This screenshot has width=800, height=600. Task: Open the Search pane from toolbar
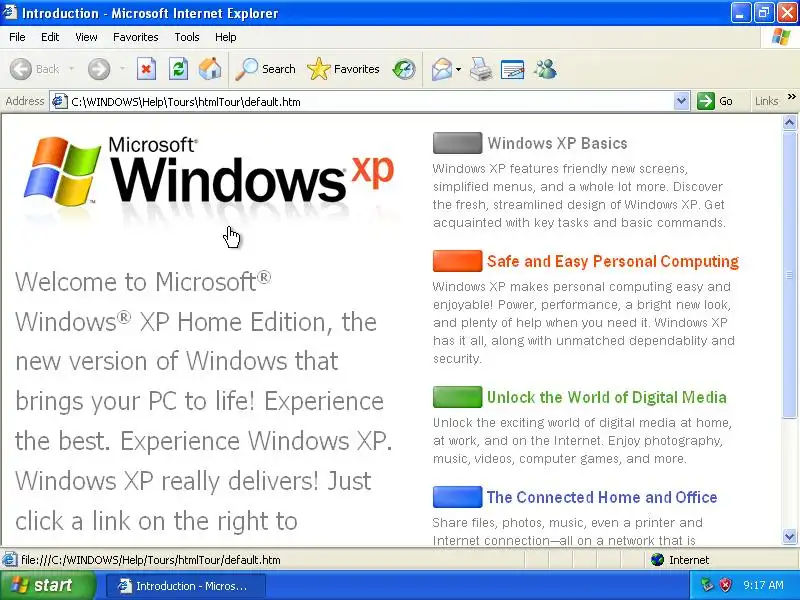pyautogui.click(x=265, y=69)
